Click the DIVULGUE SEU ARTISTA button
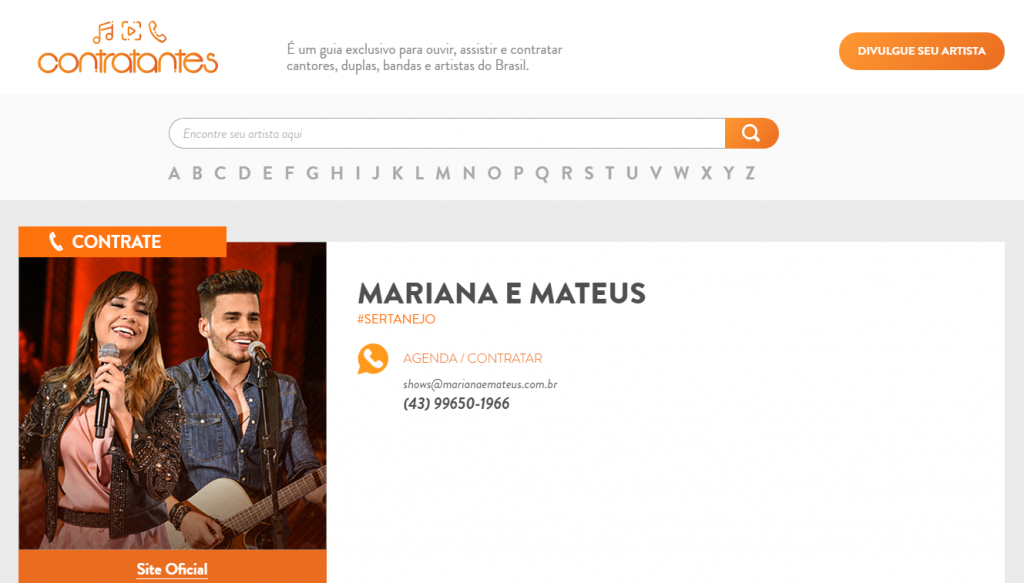 [921, 51]
